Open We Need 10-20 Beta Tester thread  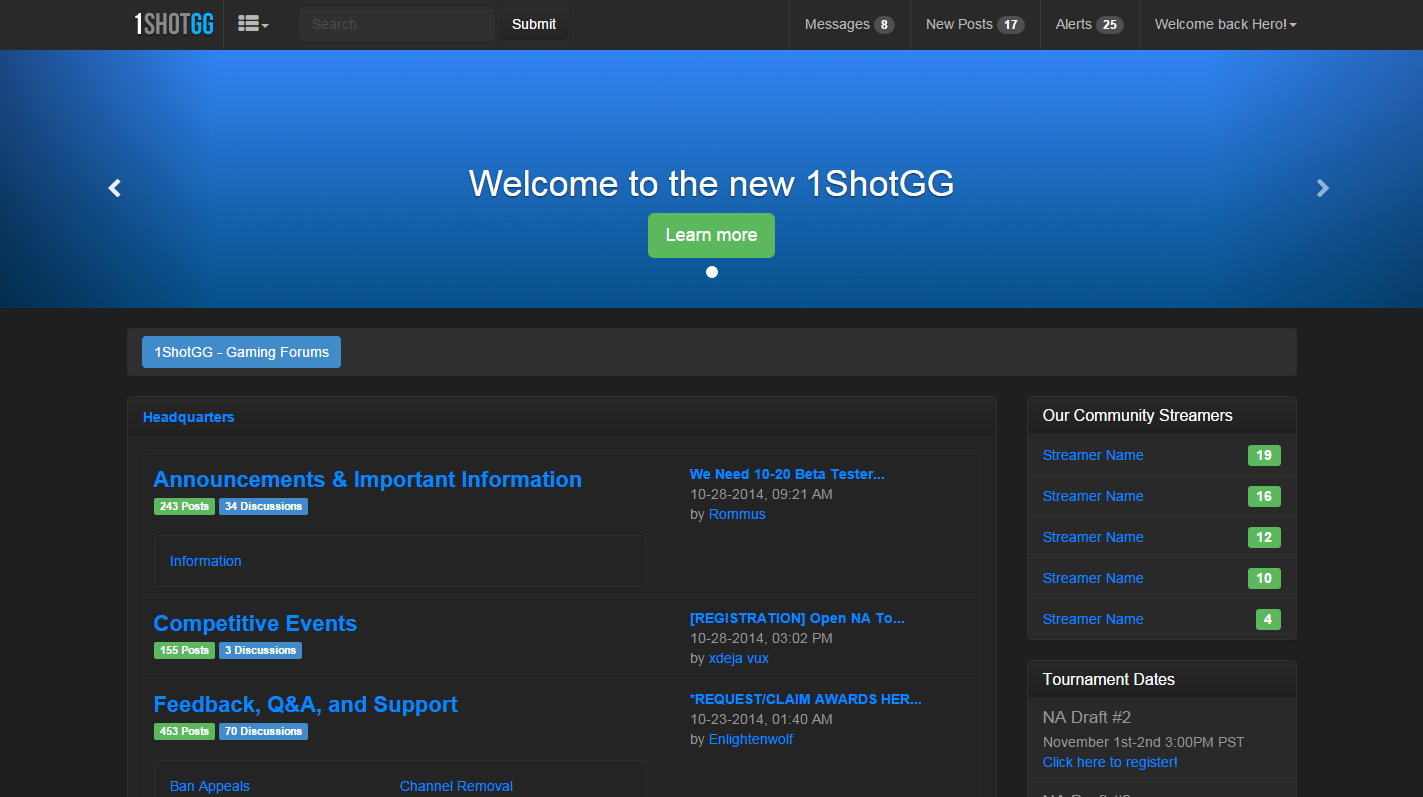pyautogui.click(x=787, y=474)
